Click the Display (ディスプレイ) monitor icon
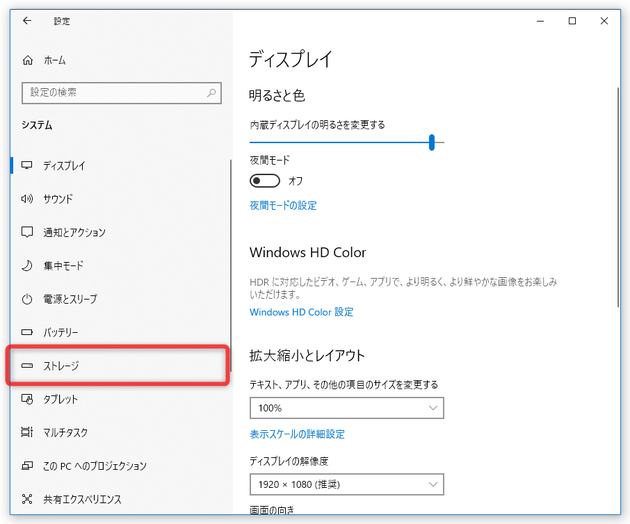630x524 pixels. tap(27, 165)
